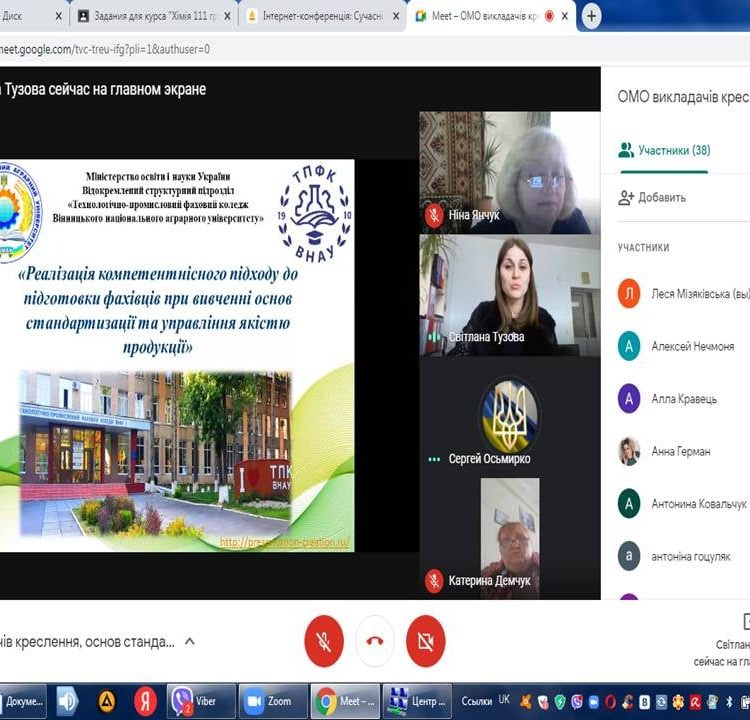The width and height of the screenshot is (750, 720).
Task: Click Світлана Тузова's video tile
Action: [x=509, y=295]
